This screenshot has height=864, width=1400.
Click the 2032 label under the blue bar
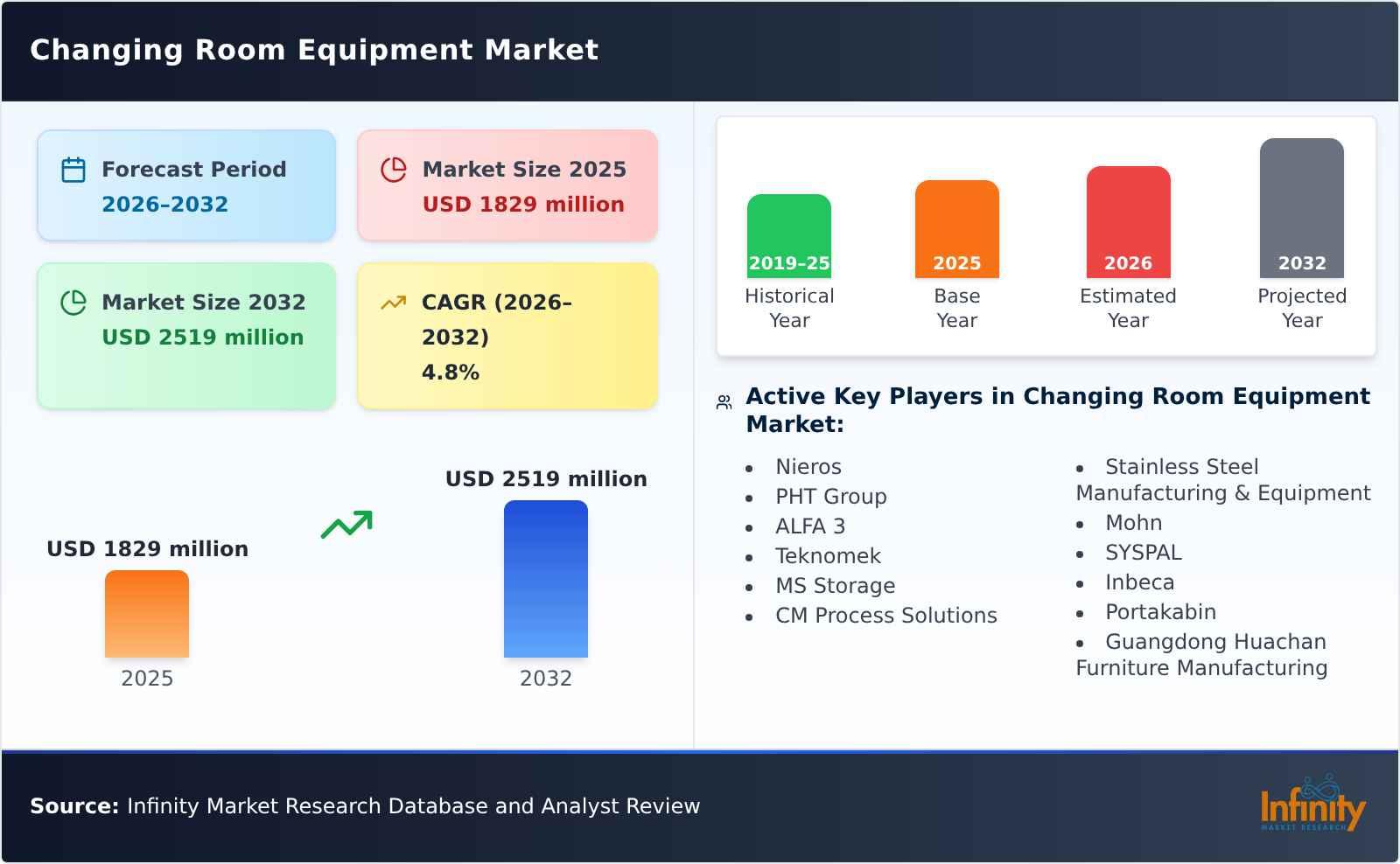(x=545, y=678)
